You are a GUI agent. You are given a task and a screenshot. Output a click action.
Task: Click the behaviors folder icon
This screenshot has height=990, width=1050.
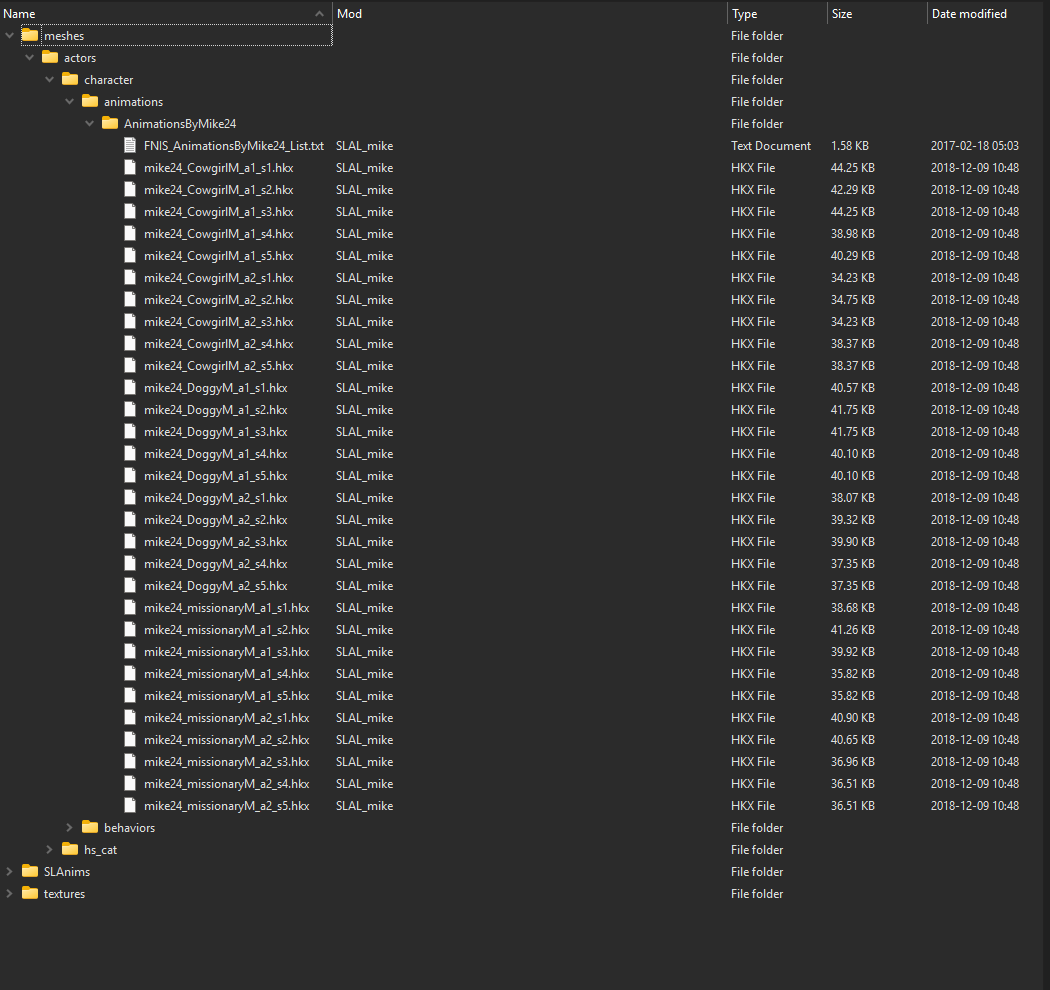pyautogui.click(x=90, y=827)
